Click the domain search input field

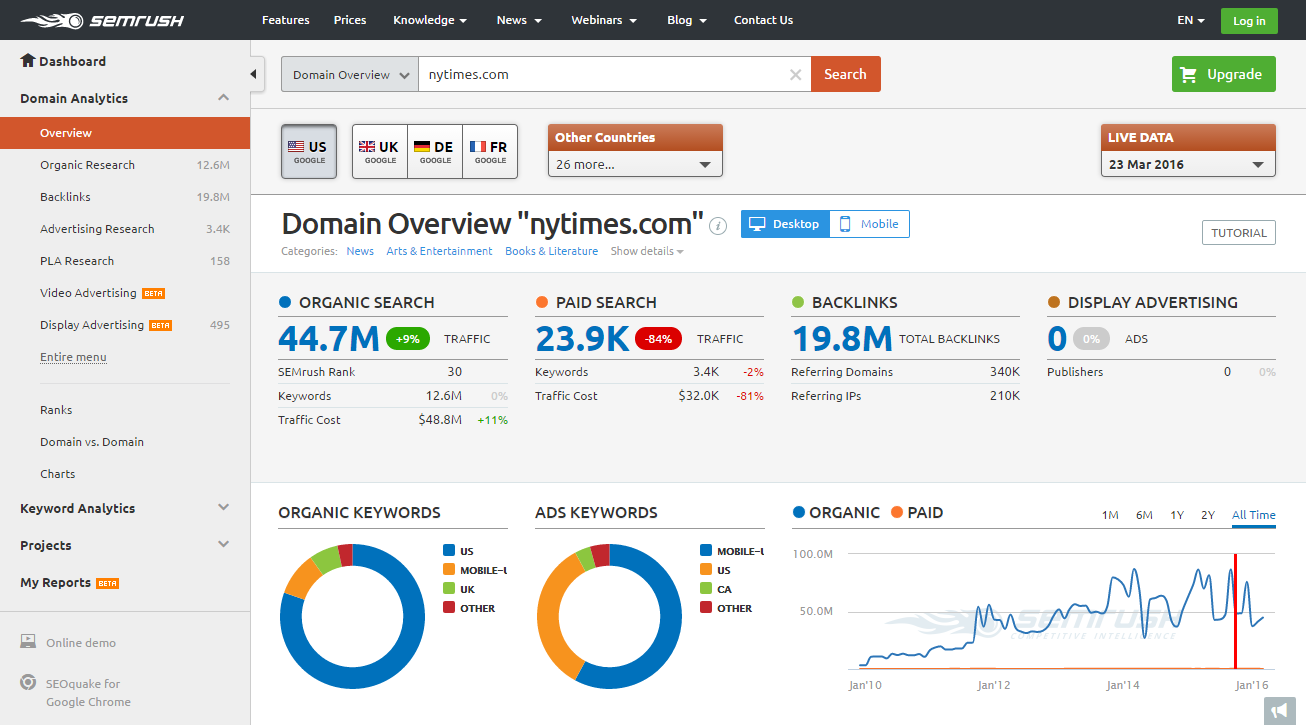coord(600,75)
